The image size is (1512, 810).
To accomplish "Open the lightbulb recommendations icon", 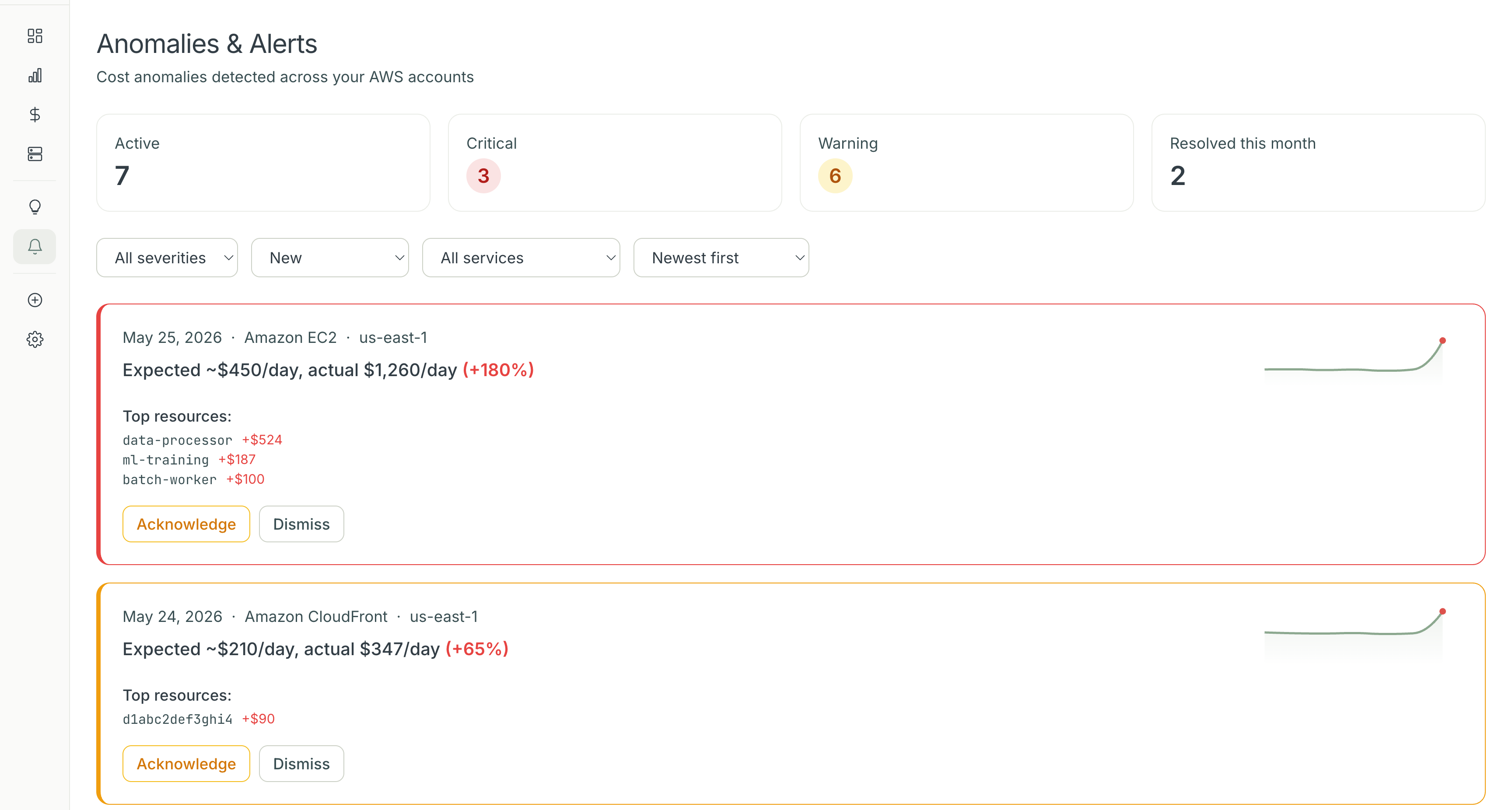I will coord(35,207).
